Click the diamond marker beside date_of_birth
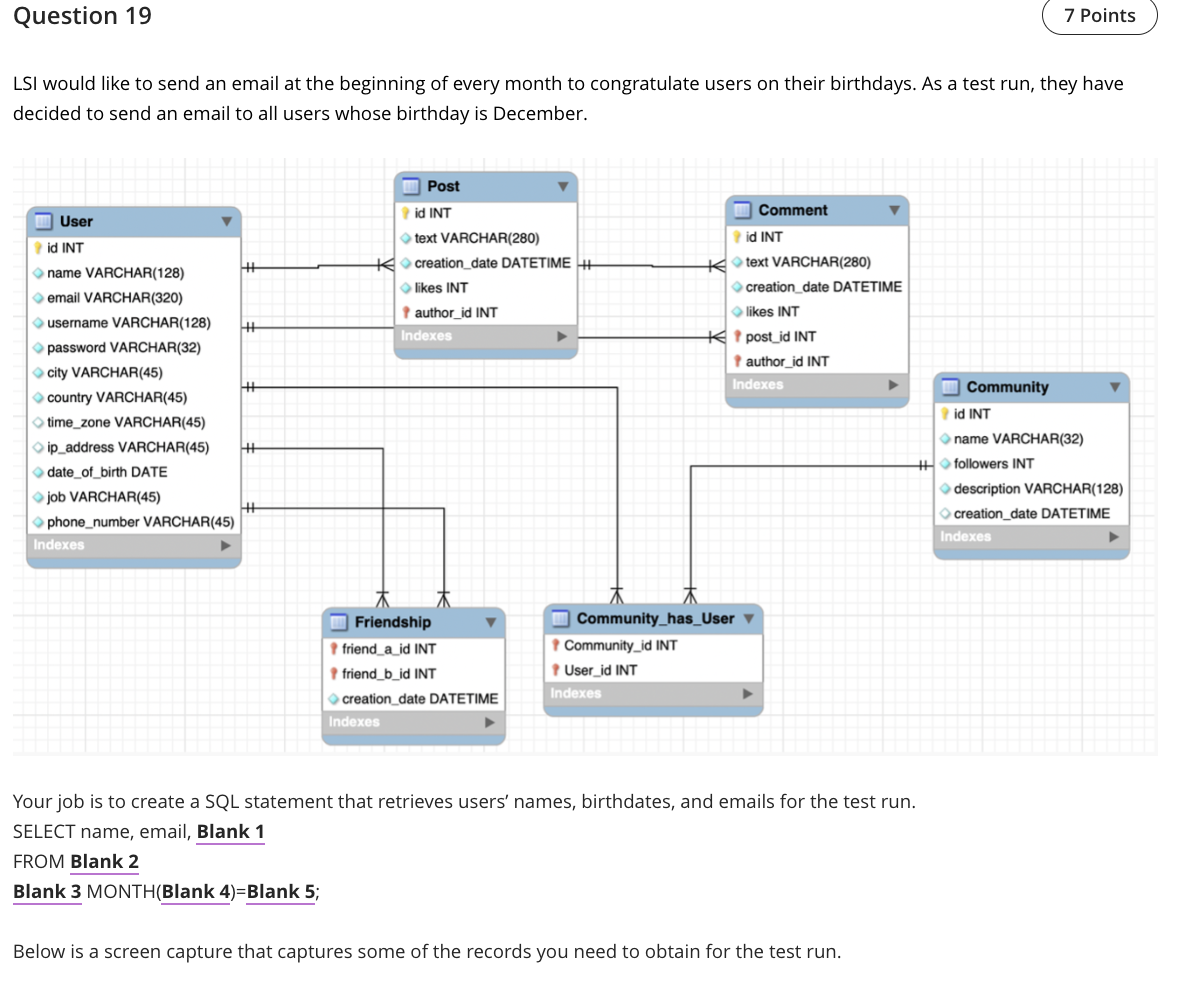Screen dimensions: 1194x986 pyautogui.click(x=39, y=471)
